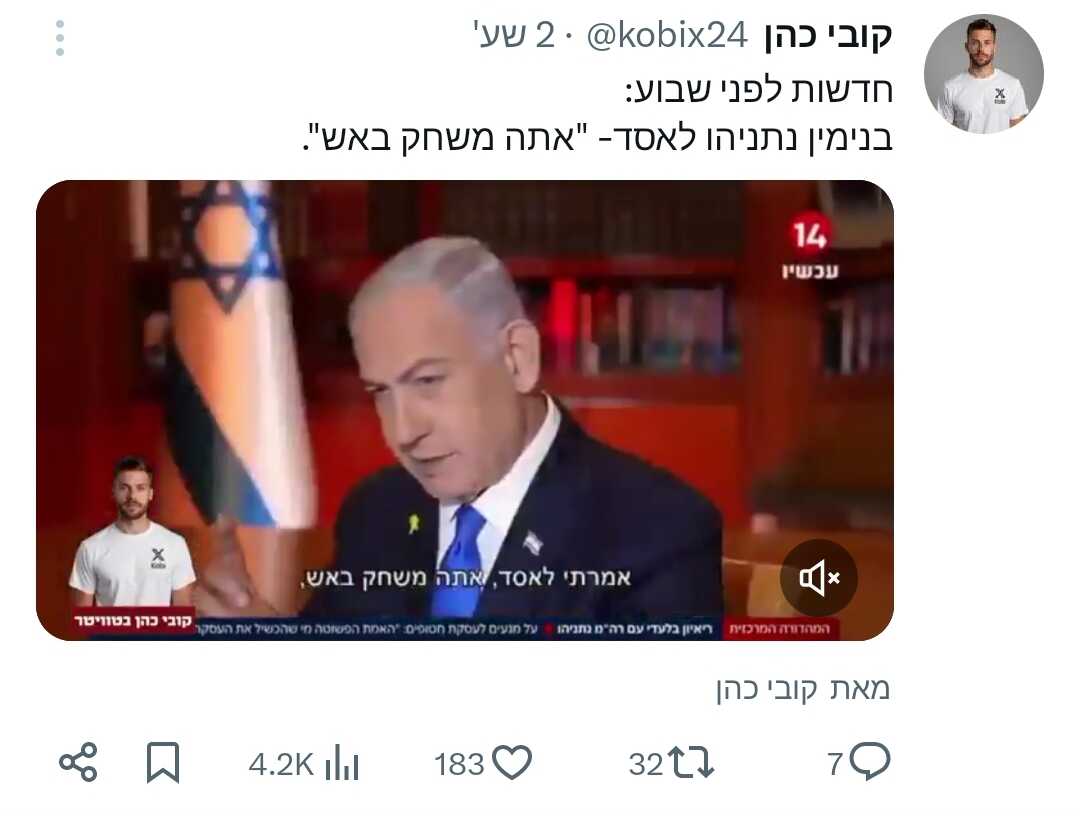Viewport: 1080px width, 816px height.
Task: Tap the share icon
Action: (x=78, y=762)
